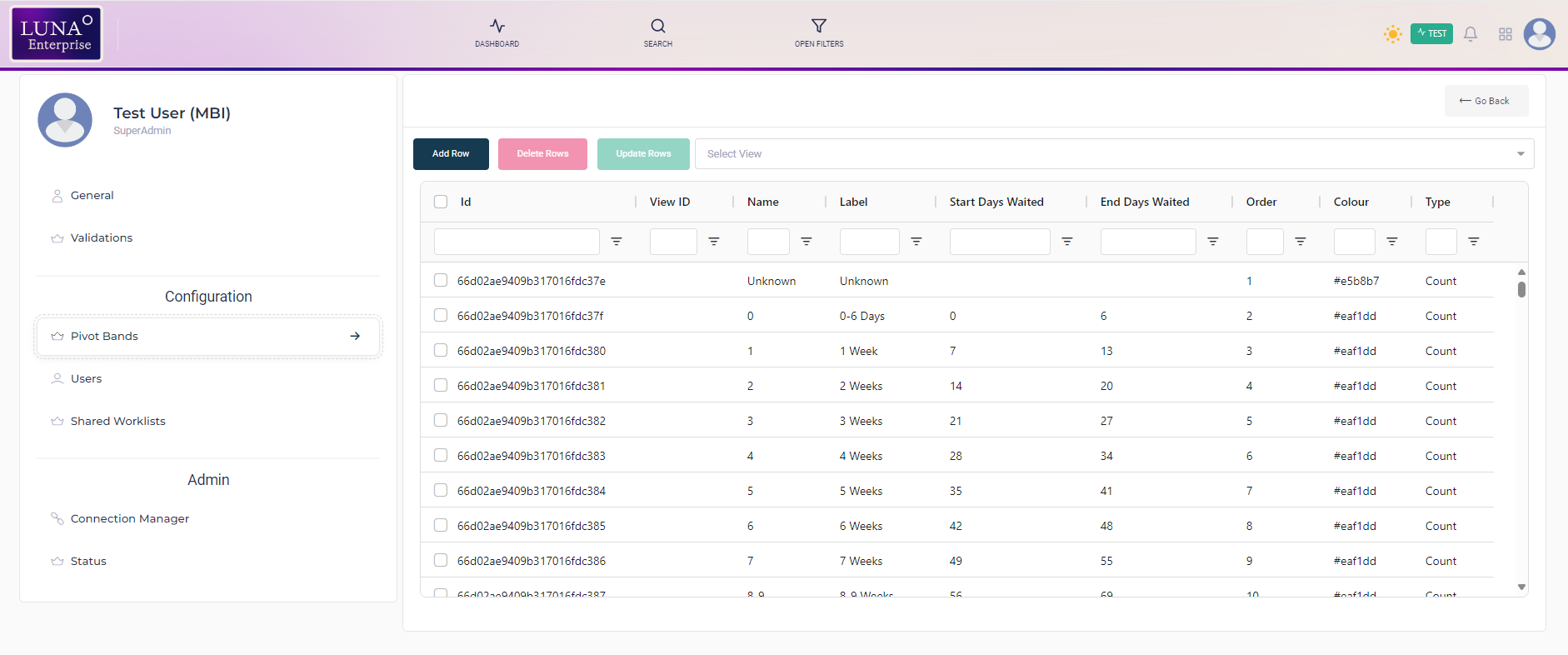Open filter menu for Colour column
The height and width of the screenshot is (655, 1568).
click(x=1391, y=242)
